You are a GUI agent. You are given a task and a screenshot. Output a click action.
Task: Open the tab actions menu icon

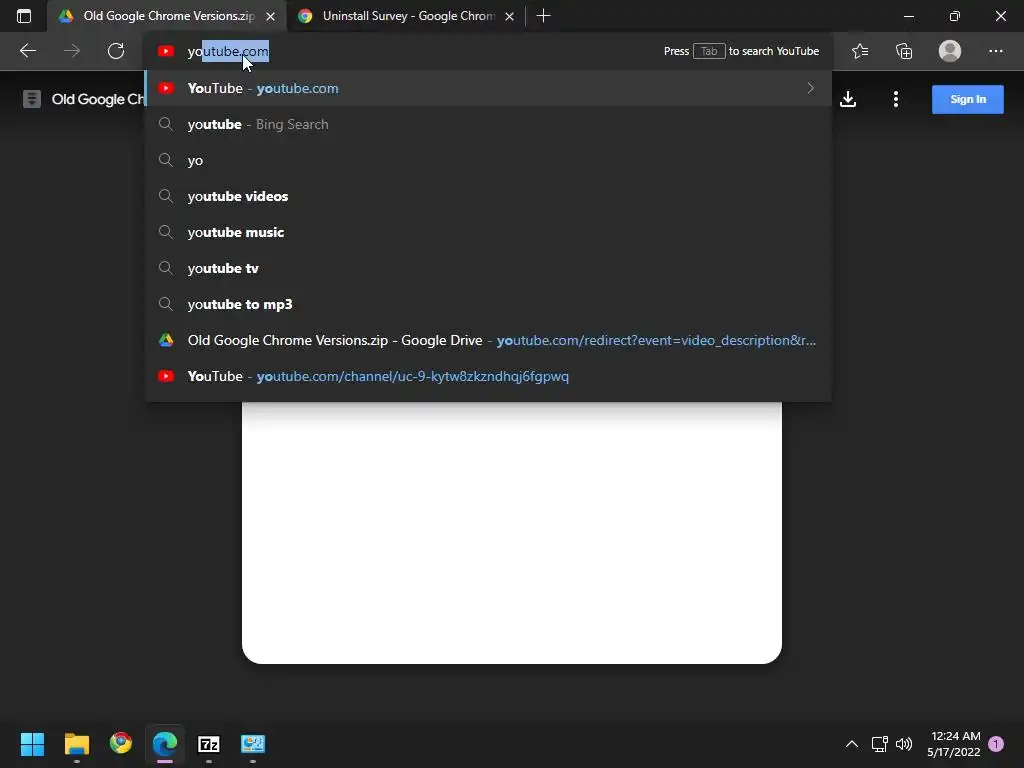(x=24, y=16)
